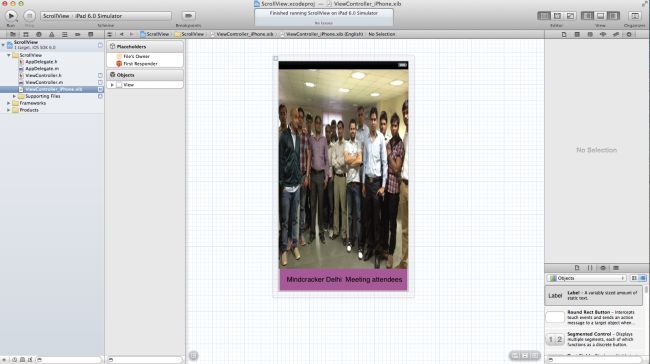Viewport: 650px width, 364px height.
Task: Select File's Owner placeholder
Action: [145, 56]
